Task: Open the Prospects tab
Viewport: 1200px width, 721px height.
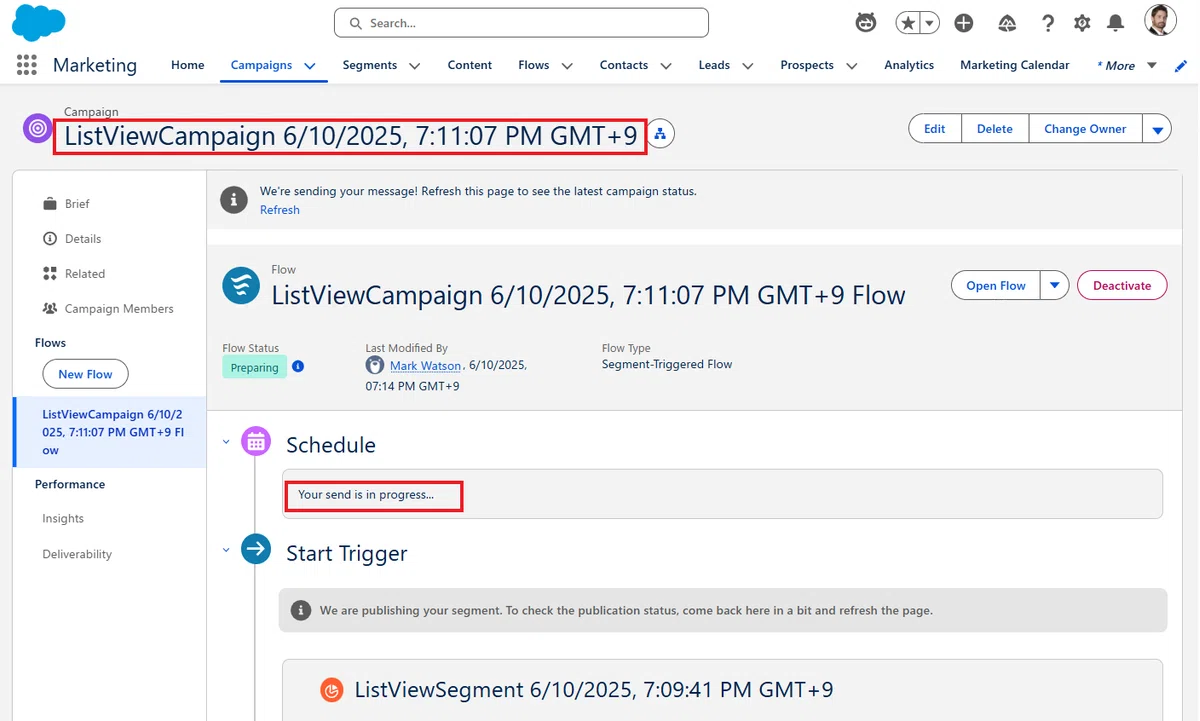Action: click(x=807, y=65)
